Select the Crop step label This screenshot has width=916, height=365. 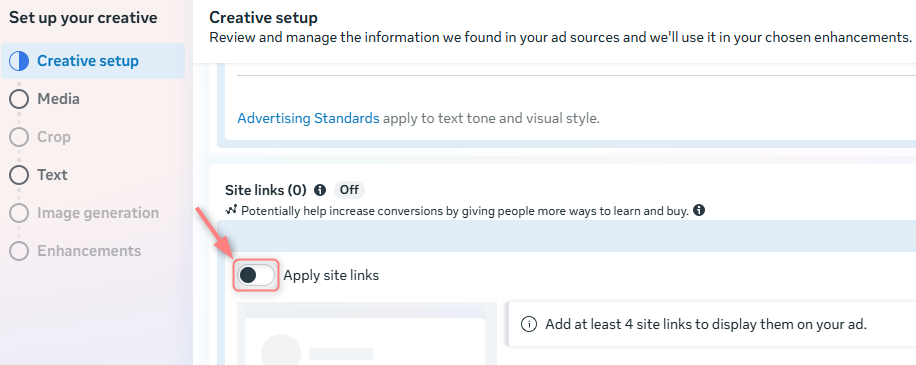click(x=54, y=137)
